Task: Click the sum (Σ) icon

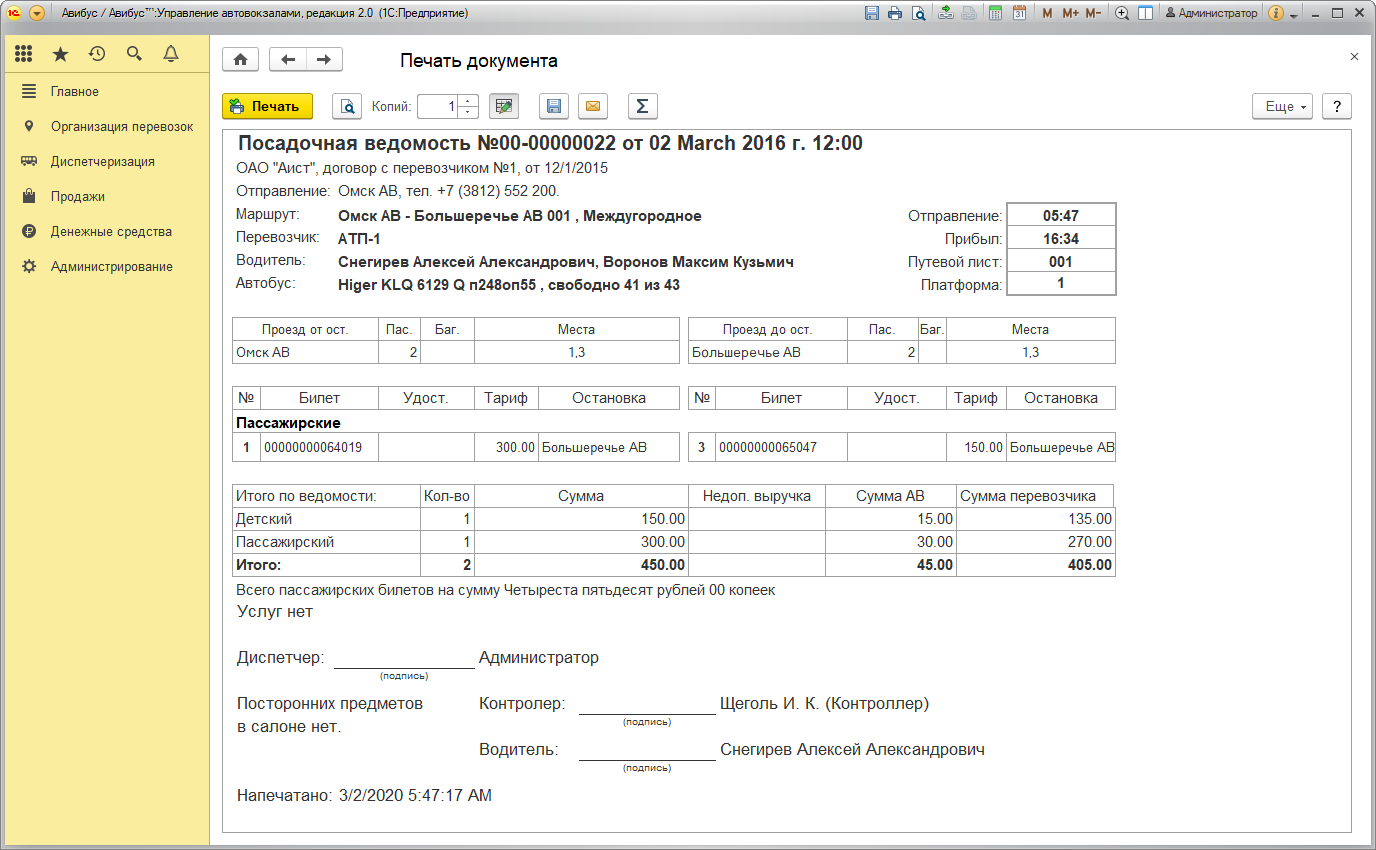Action: [x=642, y=106]
